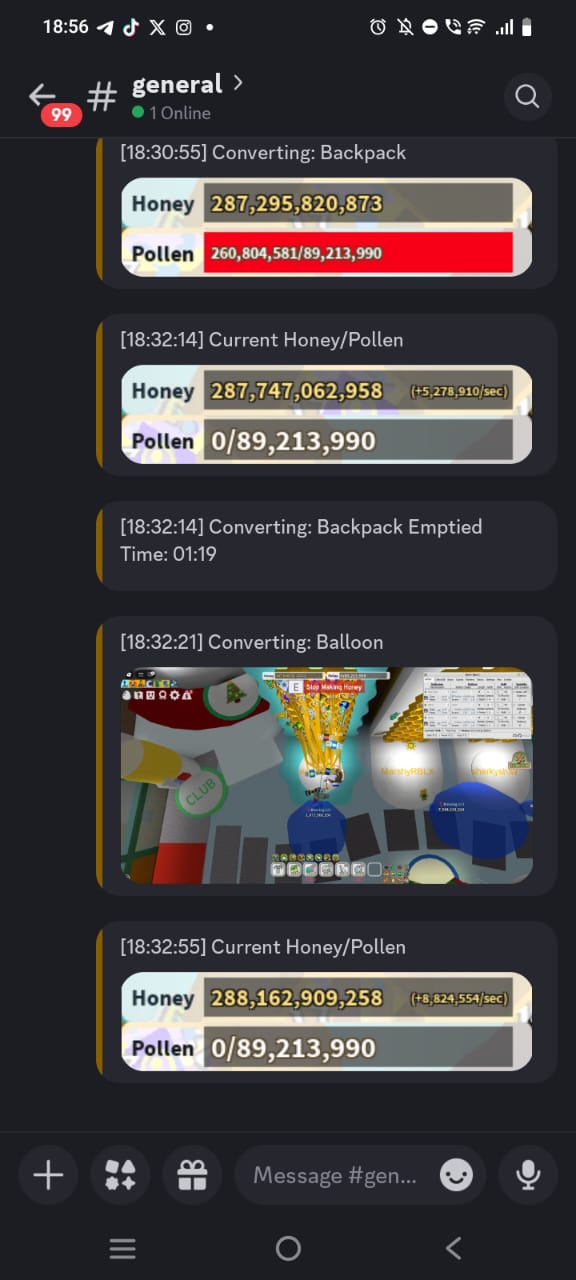Tap the plus attachment icon
Screen dimensions: 576x1280
(x=48, y=1175)
